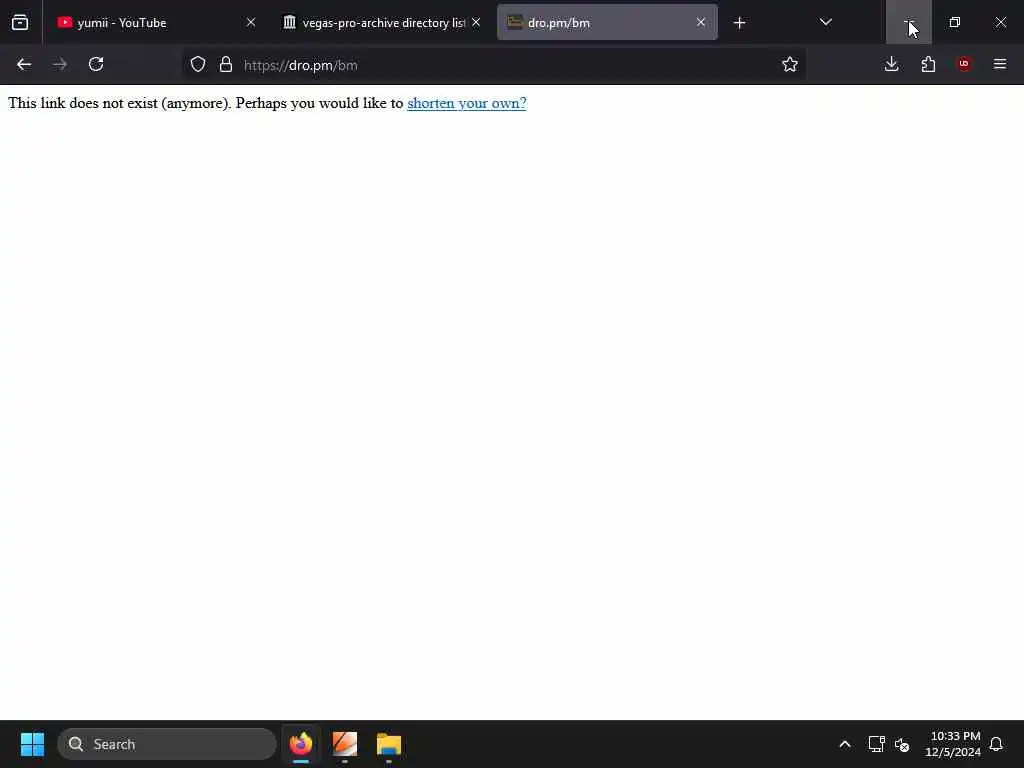1024x768 pixels.
Task: Click the taskbar Search box
Action: pos(167,744)
